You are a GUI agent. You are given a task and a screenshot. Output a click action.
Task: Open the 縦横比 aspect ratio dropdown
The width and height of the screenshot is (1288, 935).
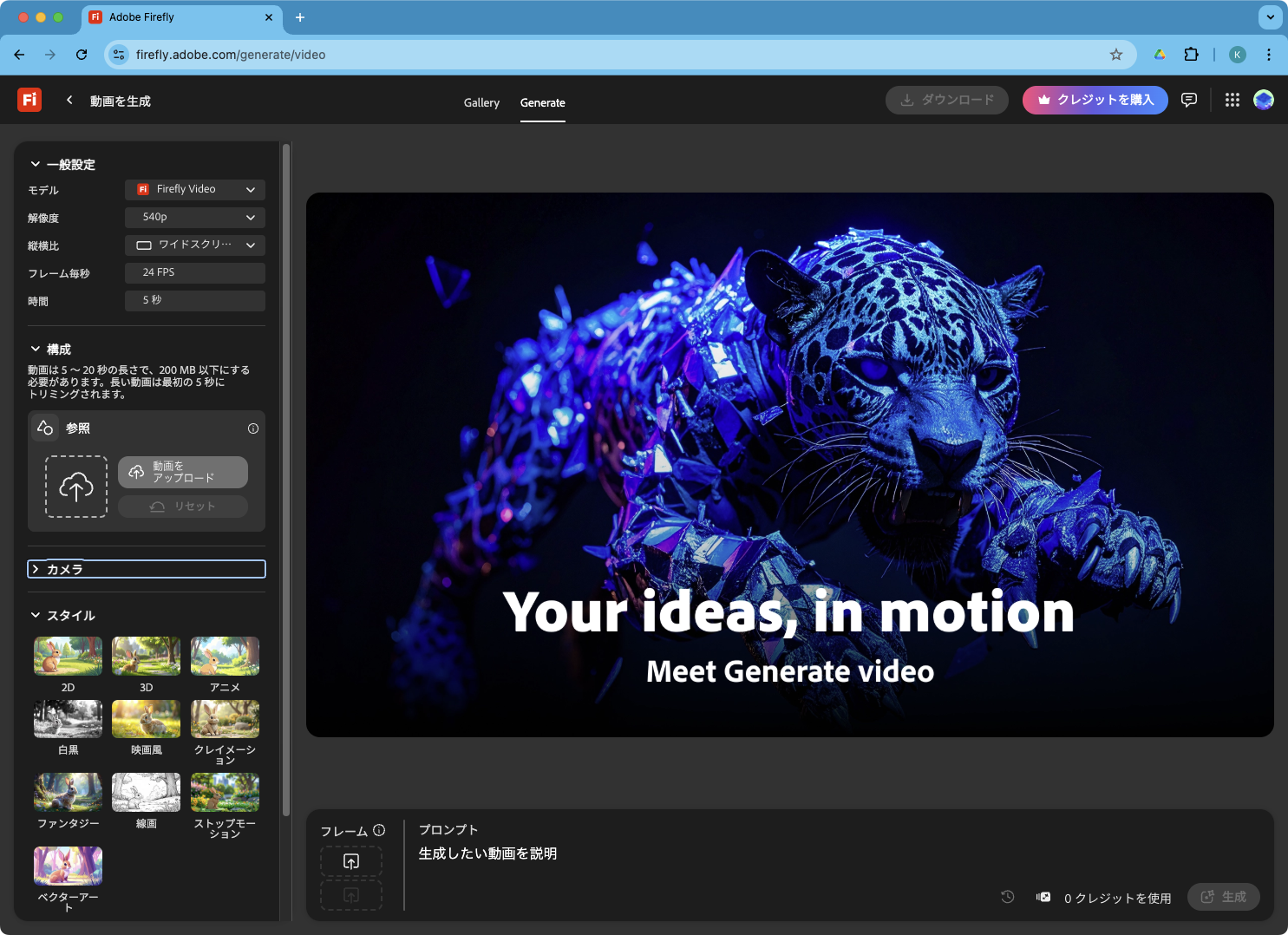pos(195,245)
